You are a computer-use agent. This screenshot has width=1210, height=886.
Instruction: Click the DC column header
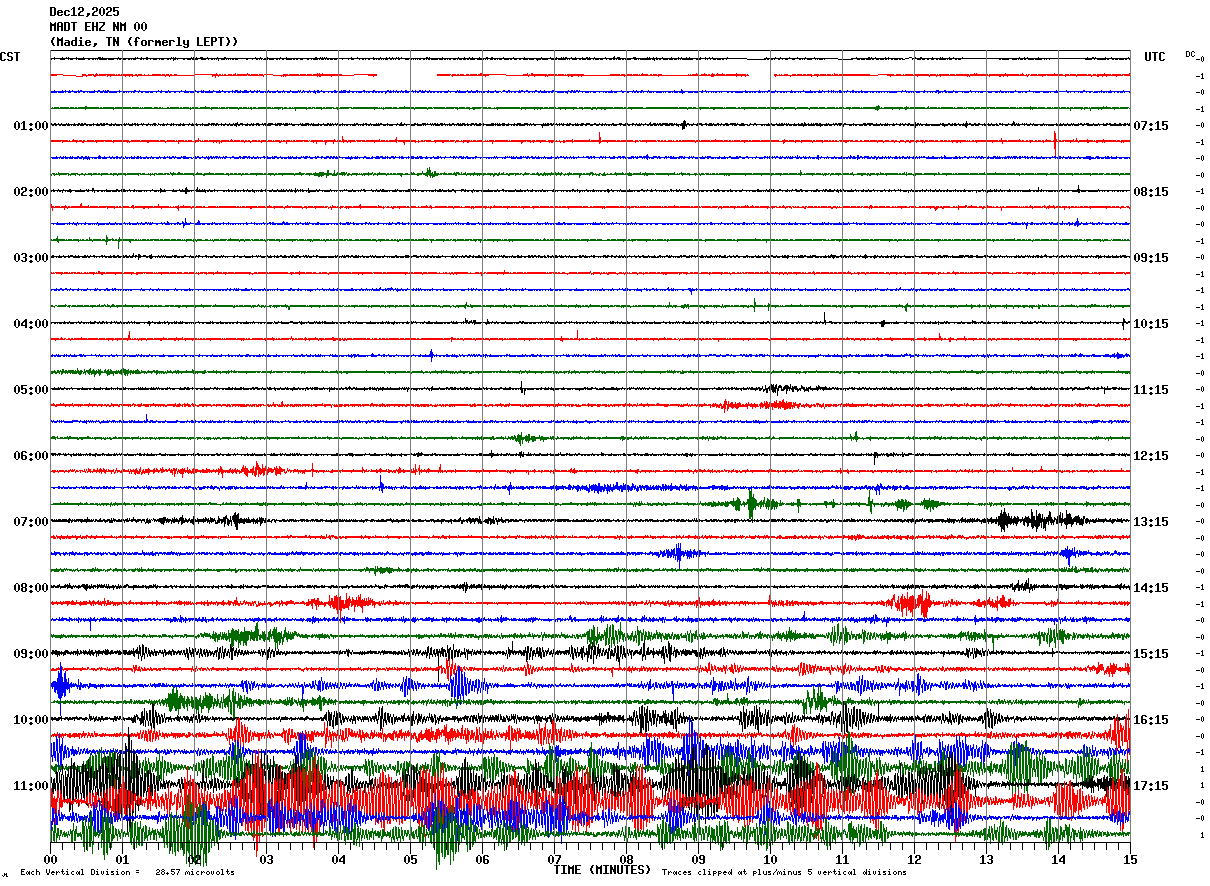click(1190, 54)
